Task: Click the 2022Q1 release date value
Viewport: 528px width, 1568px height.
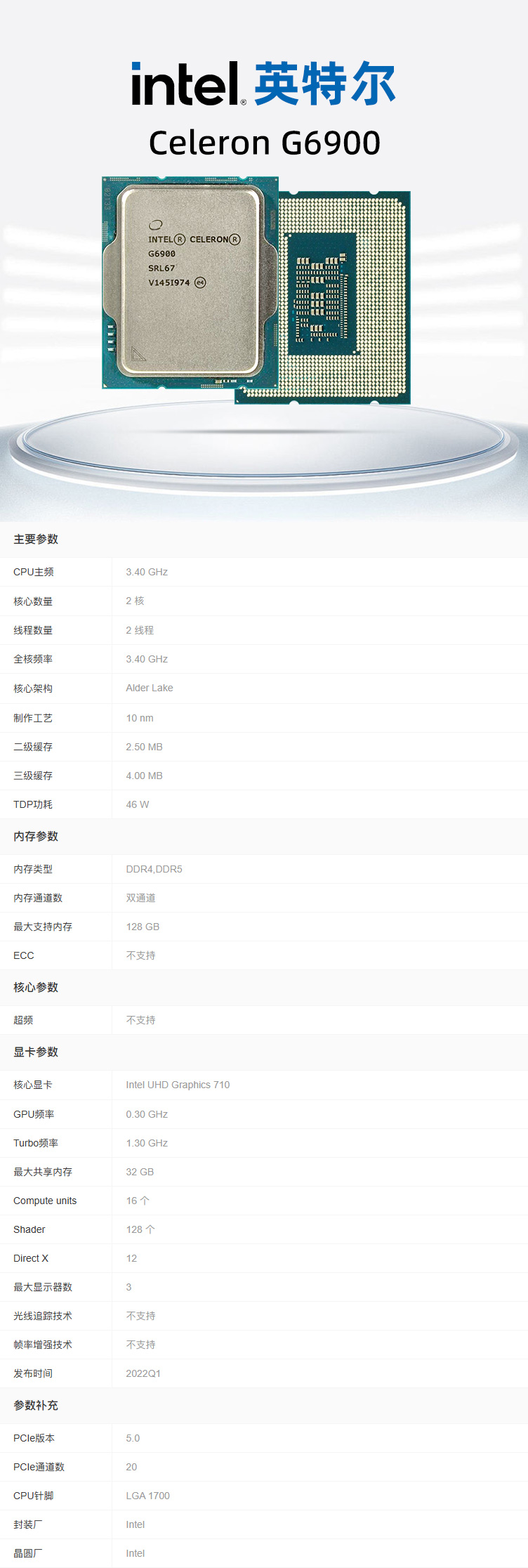Action: (x=143, y=1373)
